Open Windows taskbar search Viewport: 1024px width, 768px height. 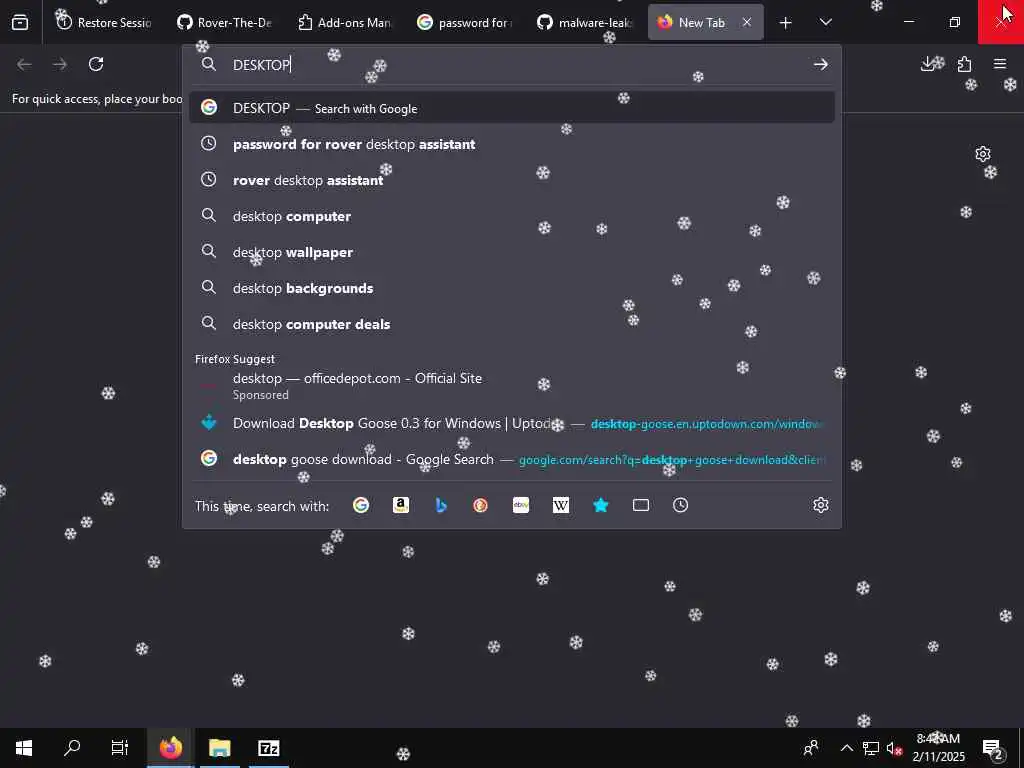coord(72,748)
